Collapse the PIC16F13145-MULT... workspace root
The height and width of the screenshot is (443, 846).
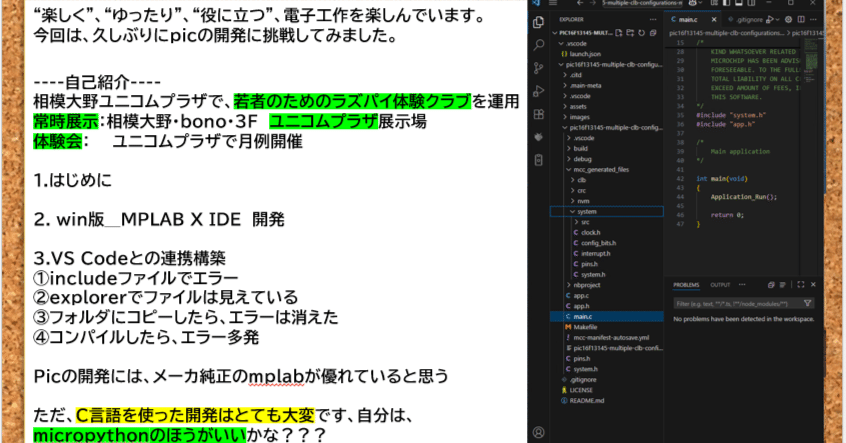606,33
